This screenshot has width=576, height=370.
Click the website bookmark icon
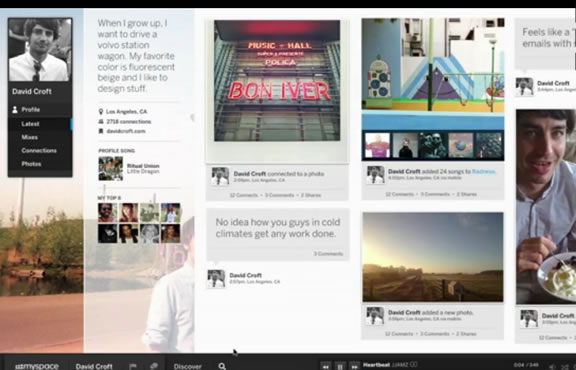(x=101, y=131)
